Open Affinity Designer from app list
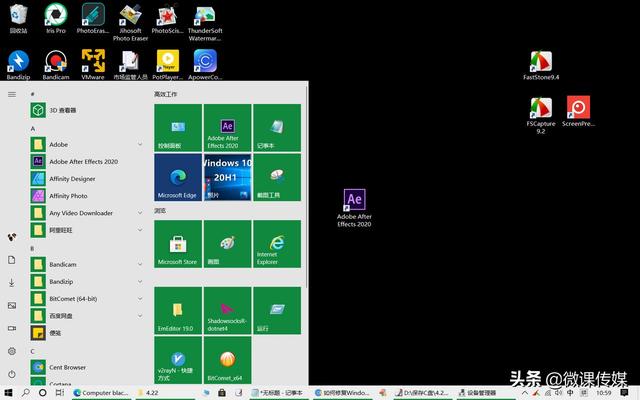Viewport: 640px width, 400px height. pos(87,179)
